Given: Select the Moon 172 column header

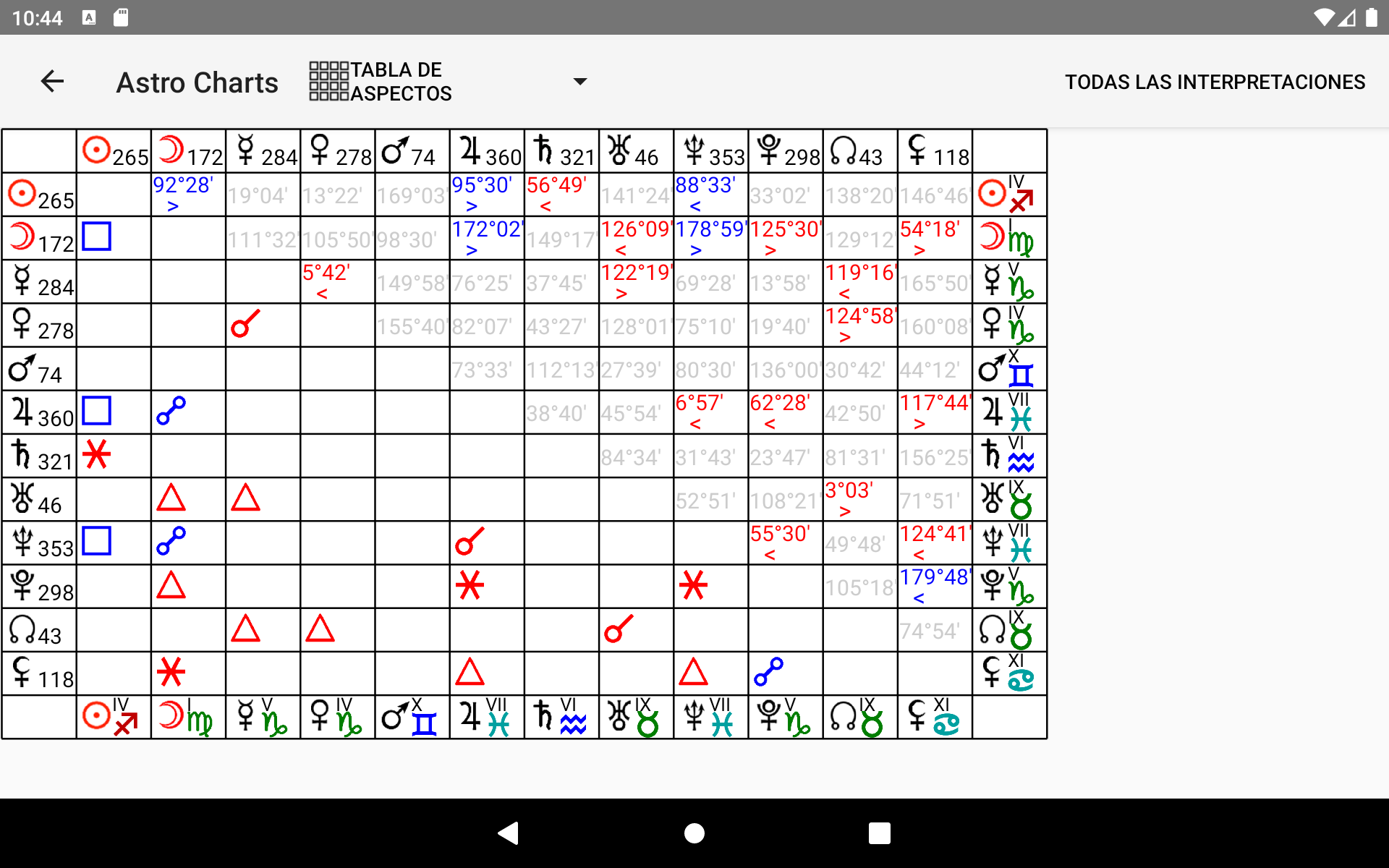Looking at the screenshot, I should coord(189,151).
